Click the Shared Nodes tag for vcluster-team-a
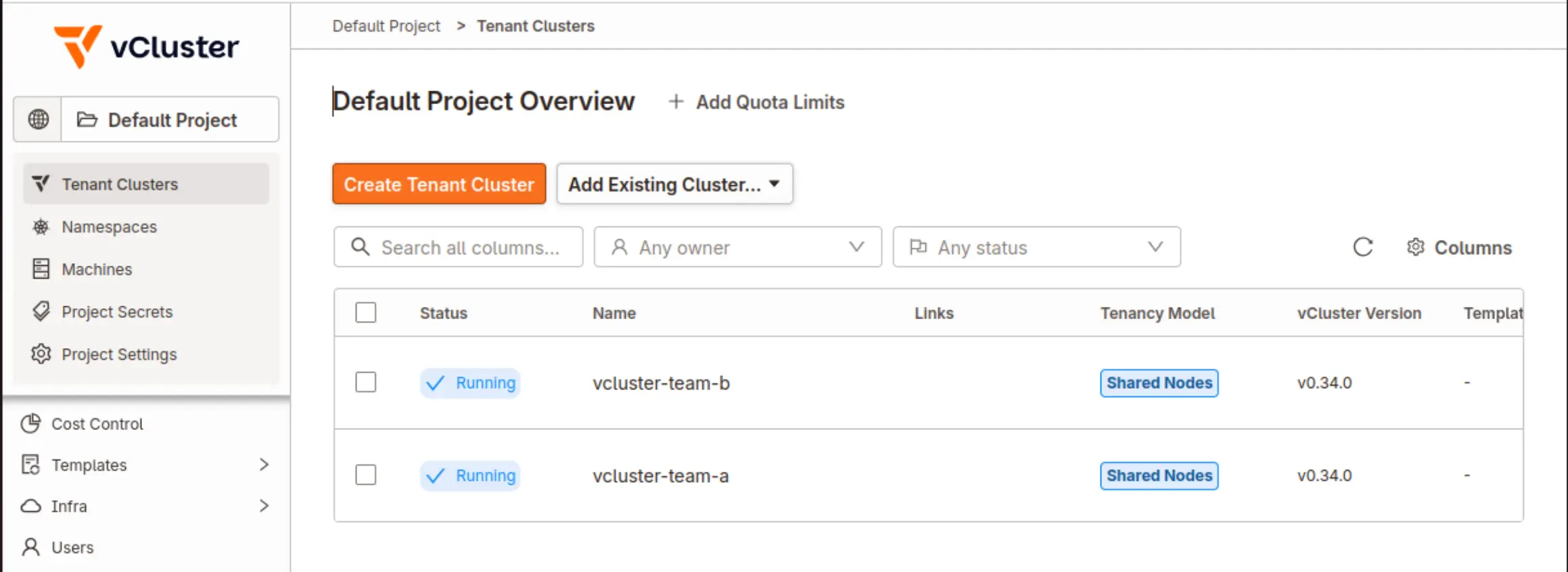 [x=1159, y=475]
